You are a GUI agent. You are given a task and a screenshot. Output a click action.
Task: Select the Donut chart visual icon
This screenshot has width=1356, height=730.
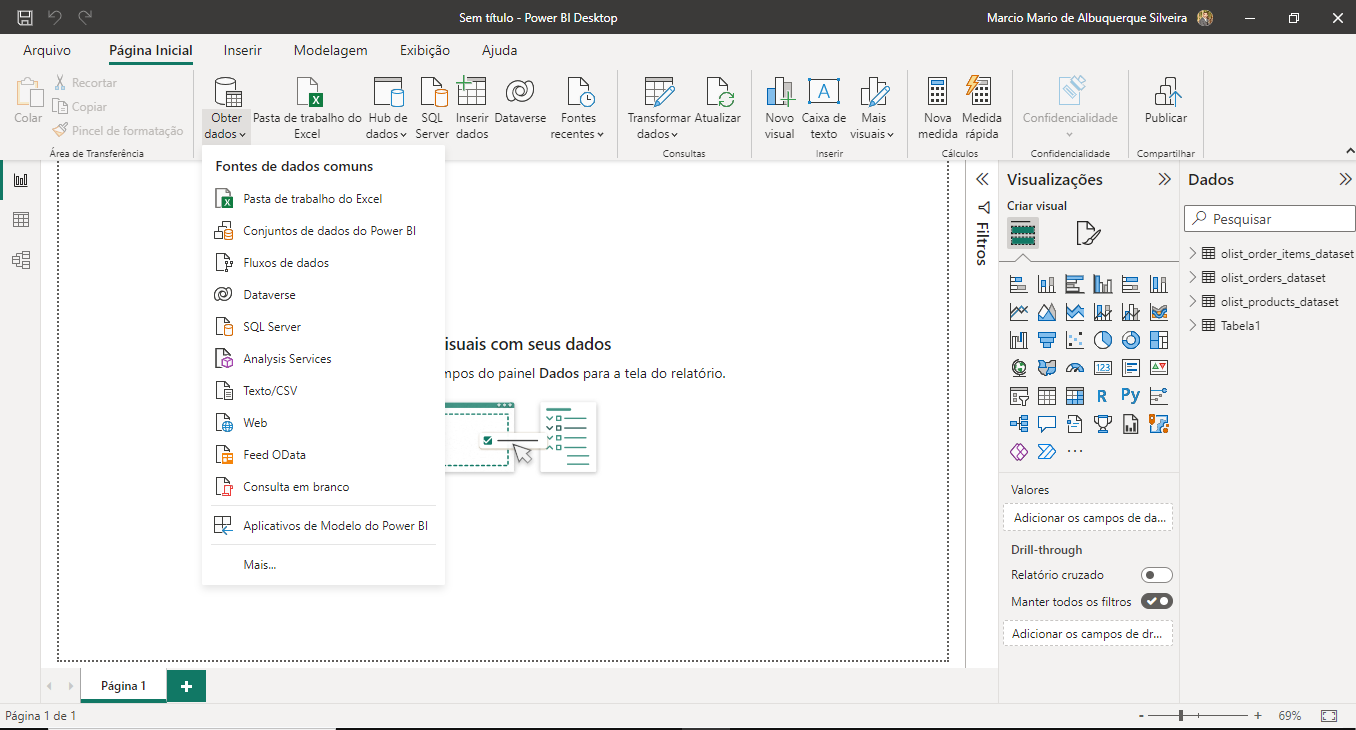1131,340
